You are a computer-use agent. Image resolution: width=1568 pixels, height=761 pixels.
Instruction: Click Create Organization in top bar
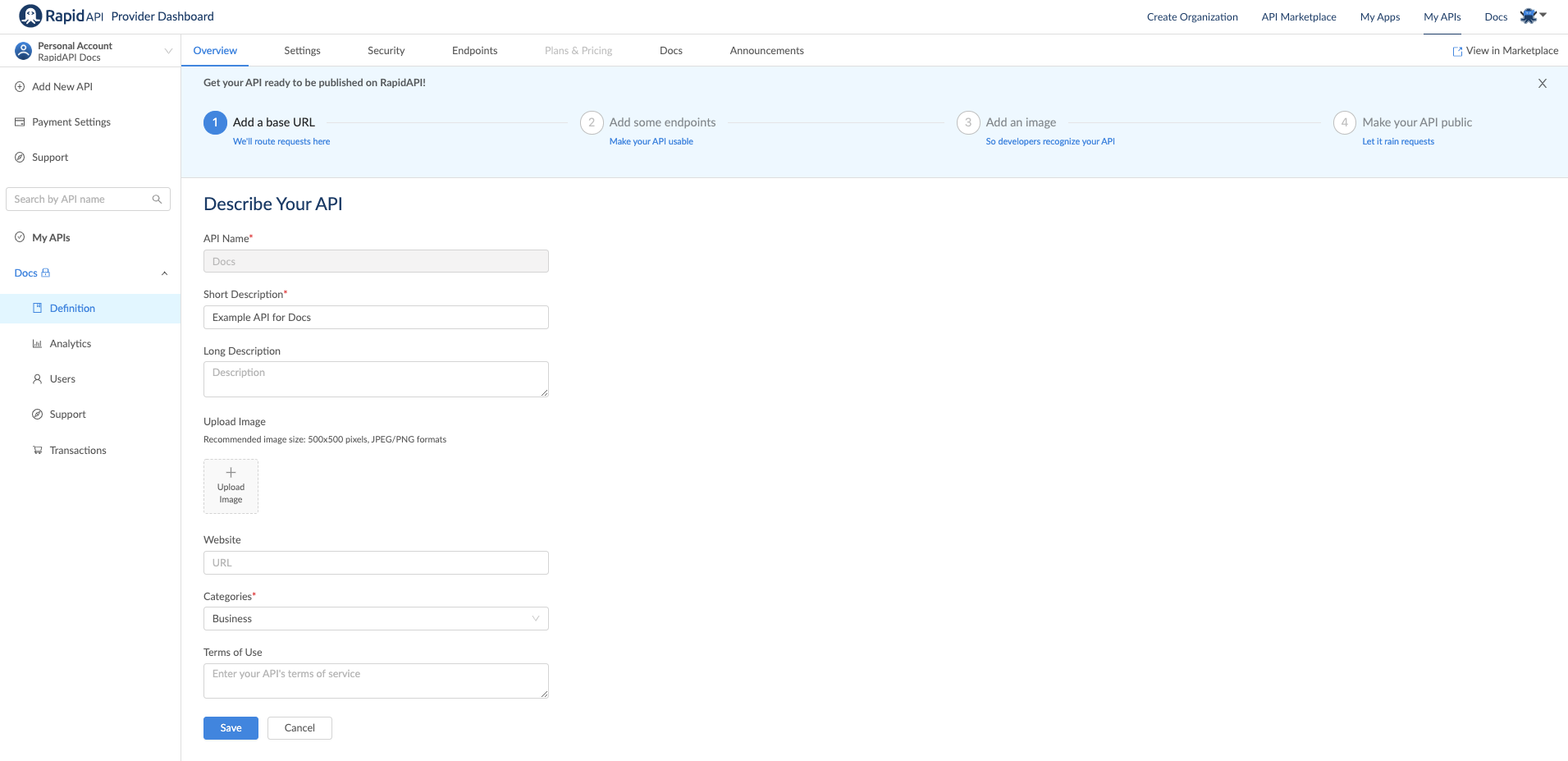pos(1192,16)
